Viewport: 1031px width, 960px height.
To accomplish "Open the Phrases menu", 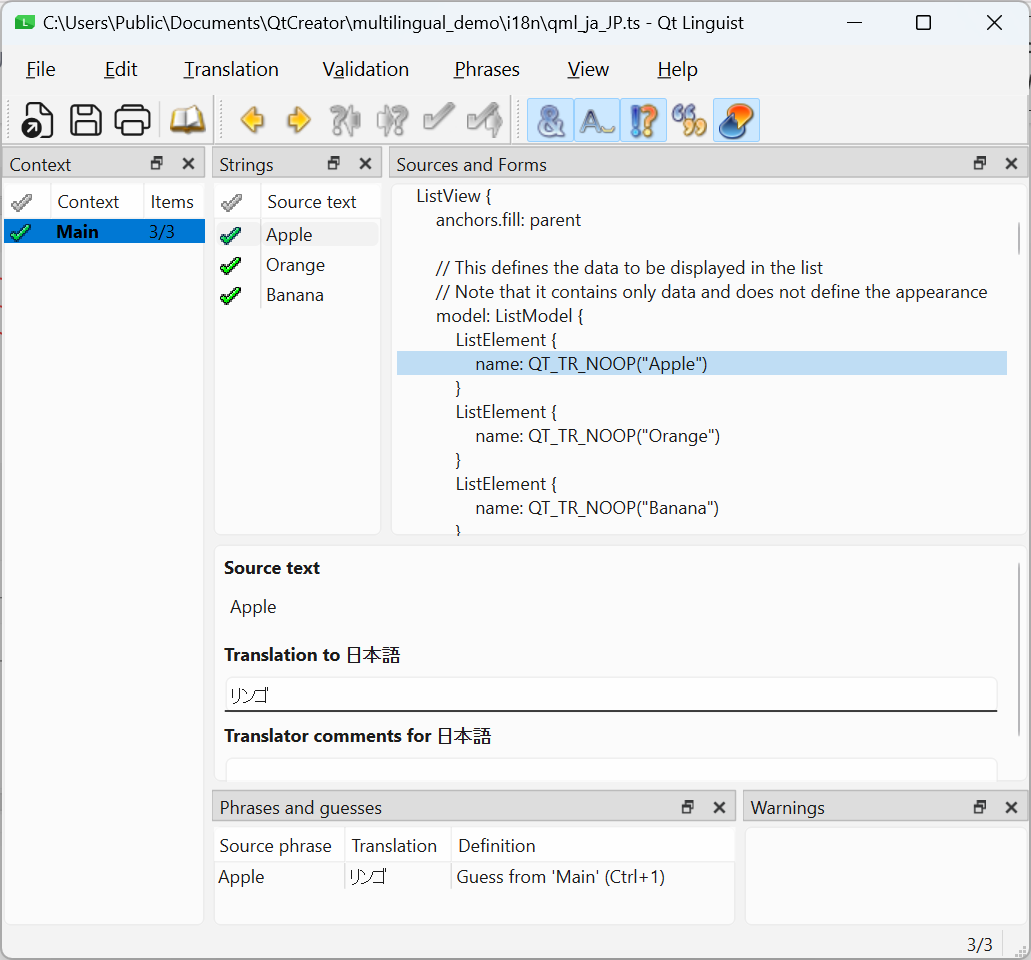I will [x=486, y=69].
